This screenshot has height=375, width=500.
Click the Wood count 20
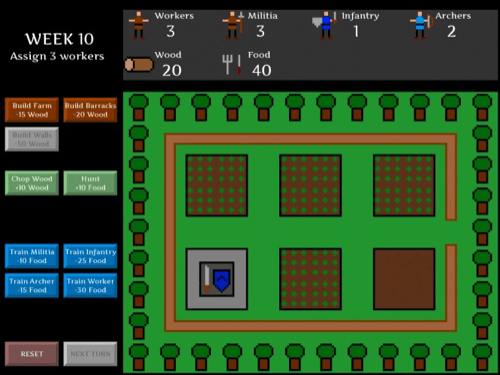tap(172, 70)
